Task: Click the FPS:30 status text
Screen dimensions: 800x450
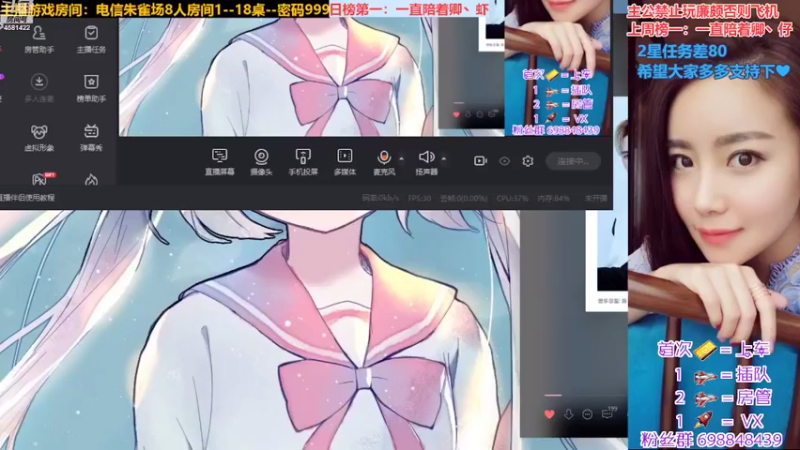Action: 419,198
